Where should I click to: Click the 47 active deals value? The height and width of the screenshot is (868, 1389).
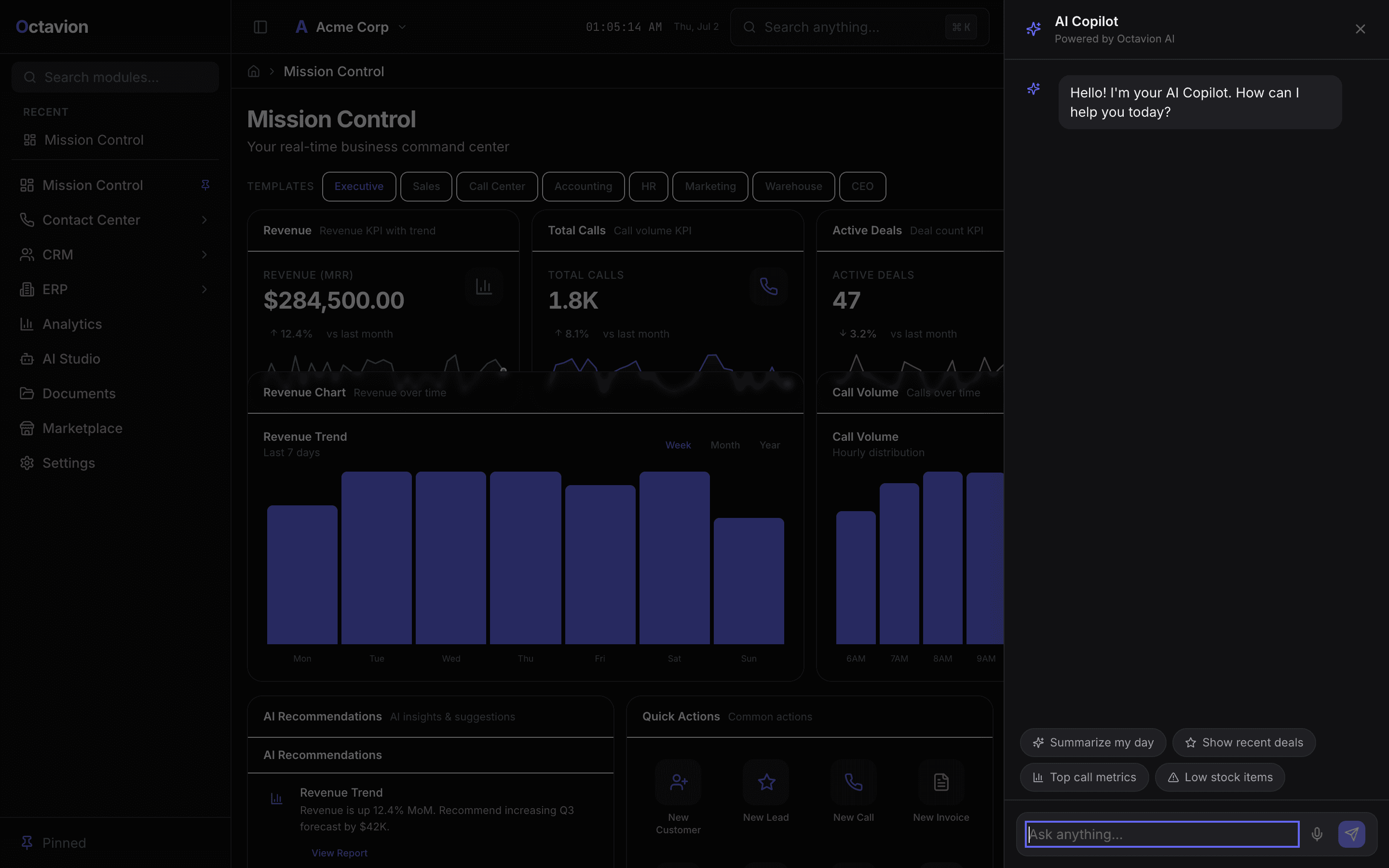pyautogui.click(x=846, y=300)
